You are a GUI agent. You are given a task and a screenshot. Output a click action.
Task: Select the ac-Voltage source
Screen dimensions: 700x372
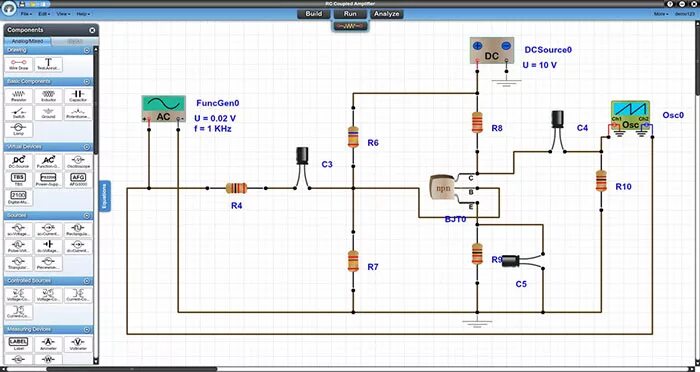click(19, 230)
